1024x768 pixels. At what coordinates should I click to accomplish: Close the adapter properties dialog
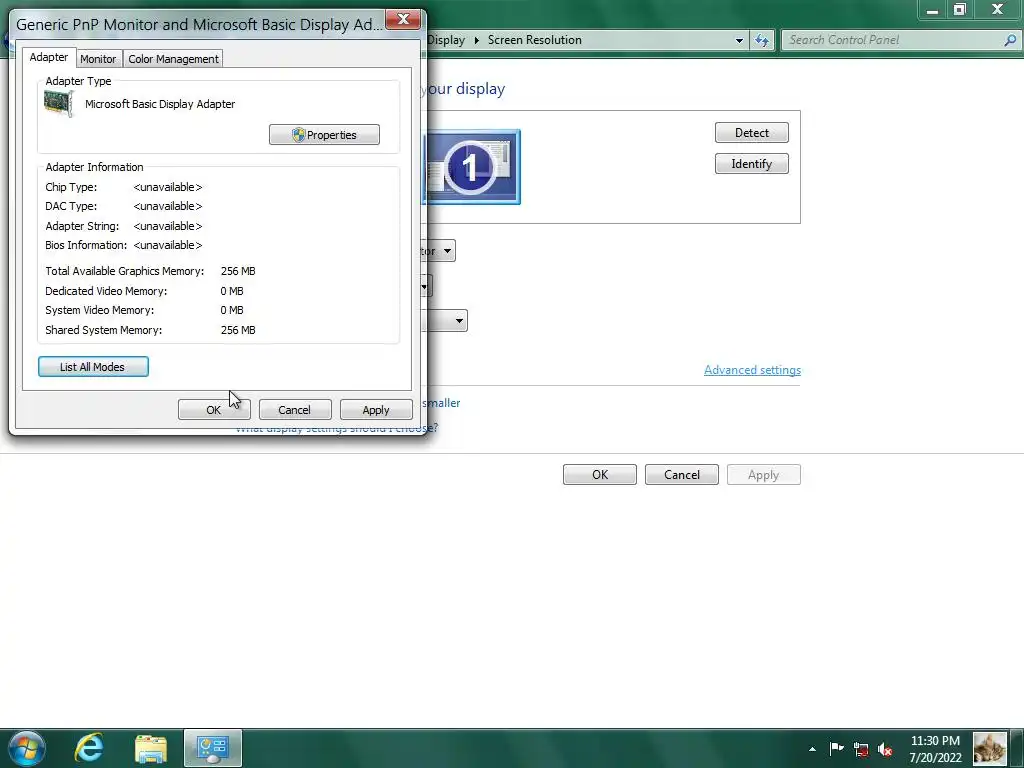(x=403, y=19)
